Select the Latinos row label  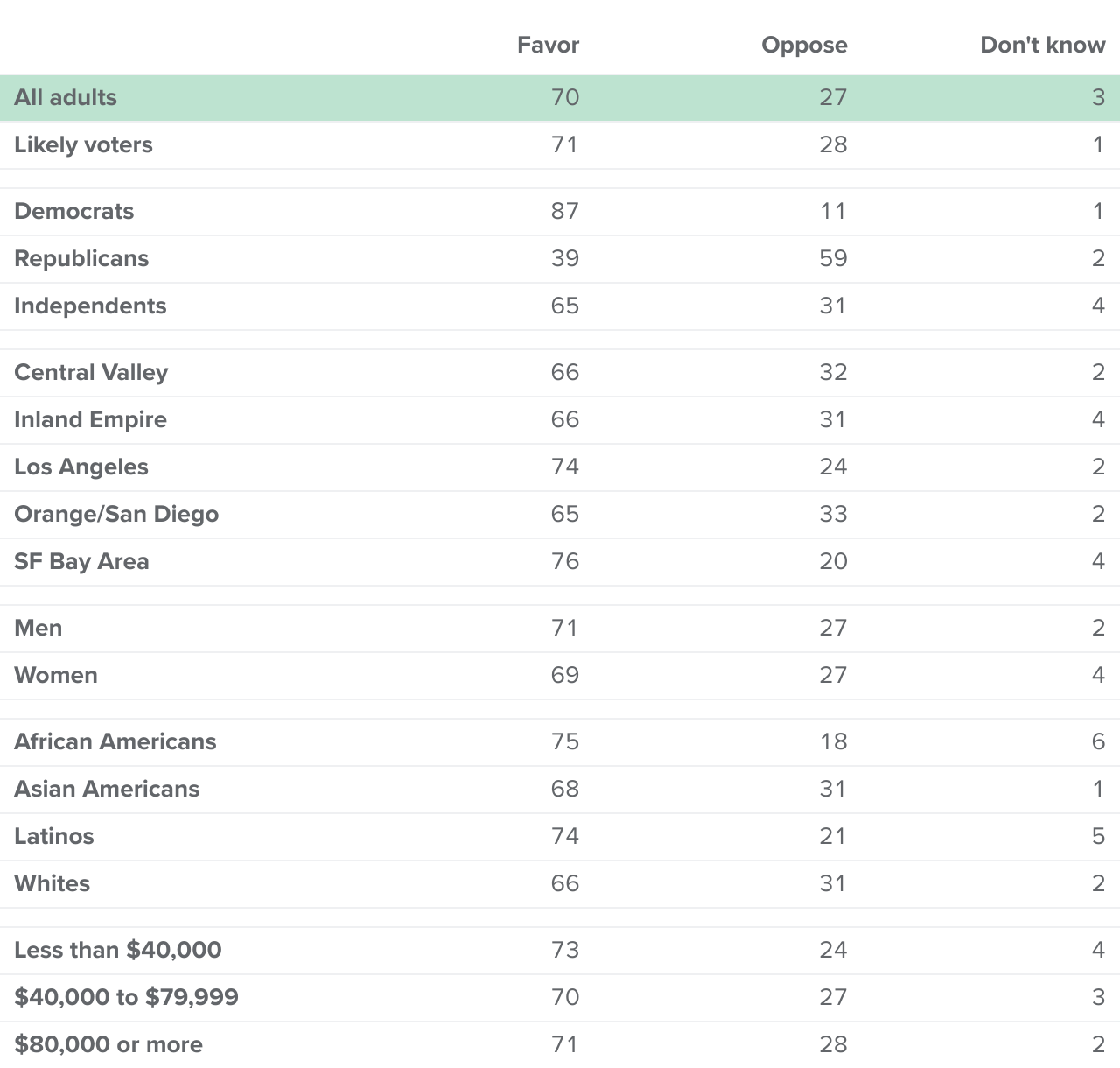click(54, 836)
